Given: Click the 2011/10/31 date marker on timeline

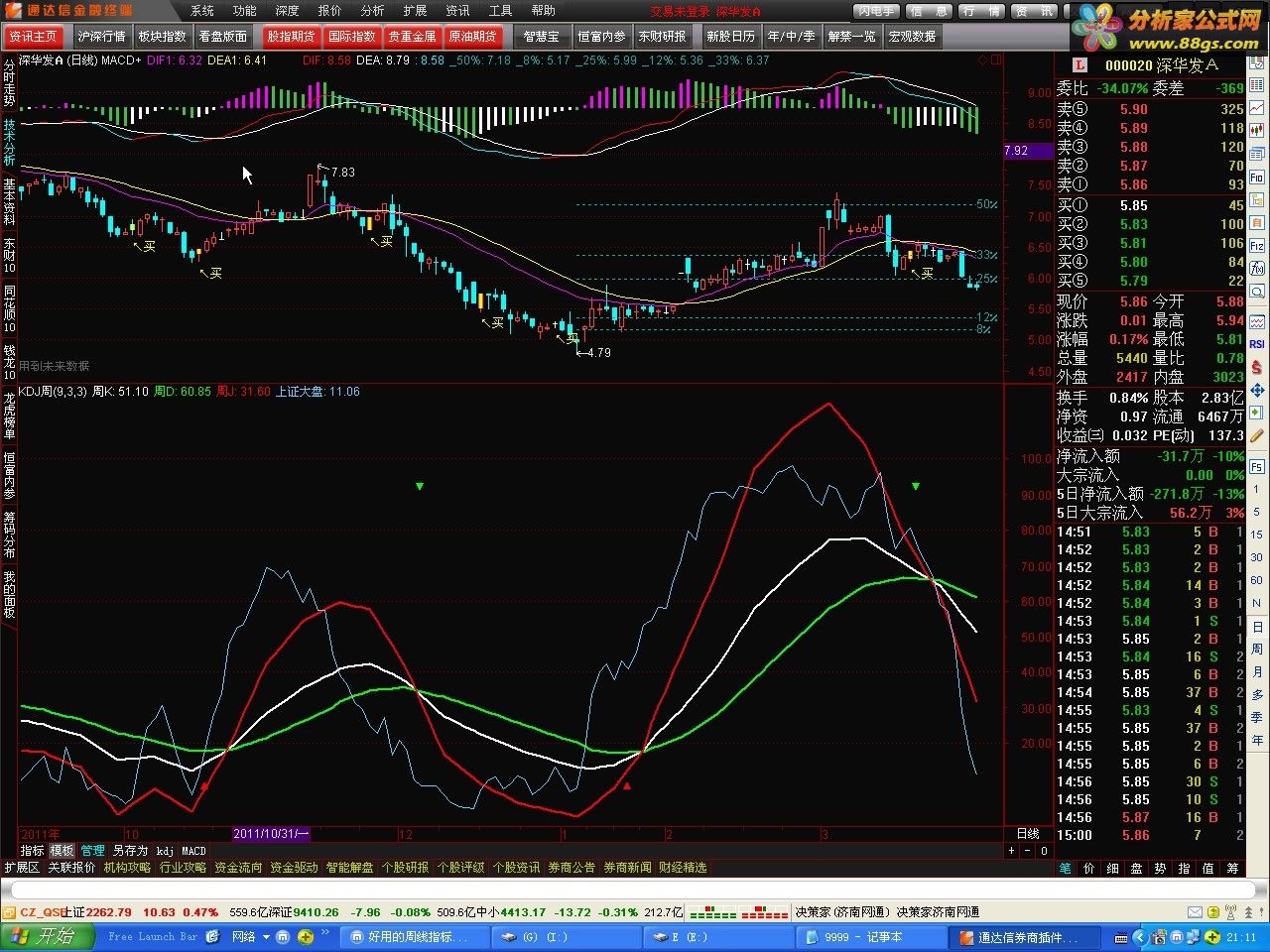Looking at the screenshot, I should (271, 834).
